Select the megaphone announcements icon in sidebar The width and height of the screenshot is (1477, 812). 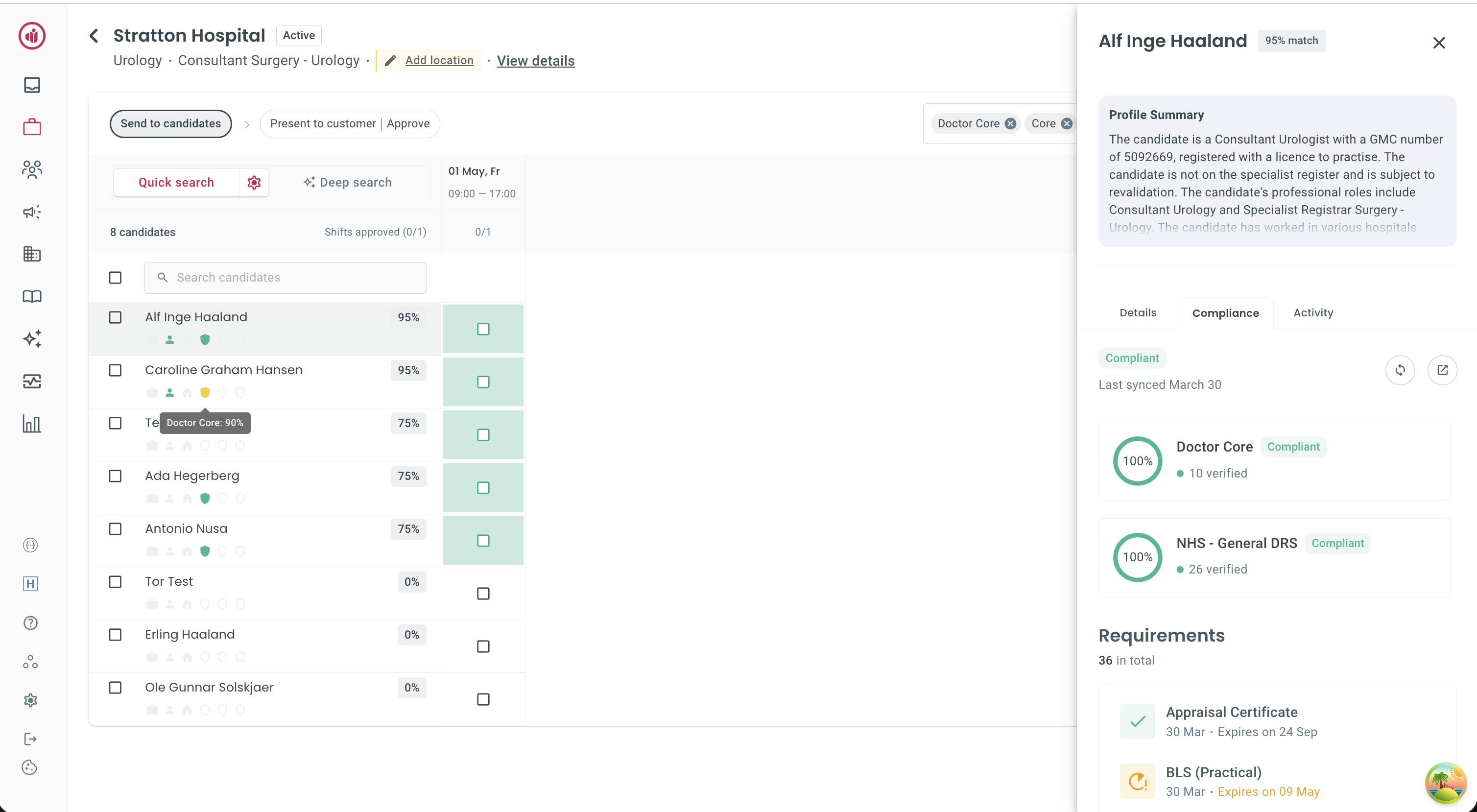(31, 212)
